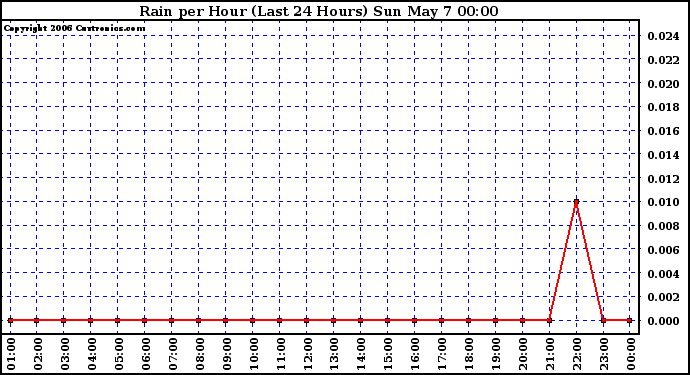
Task: Click the data point at 06:00
Action: coord(145,320)
